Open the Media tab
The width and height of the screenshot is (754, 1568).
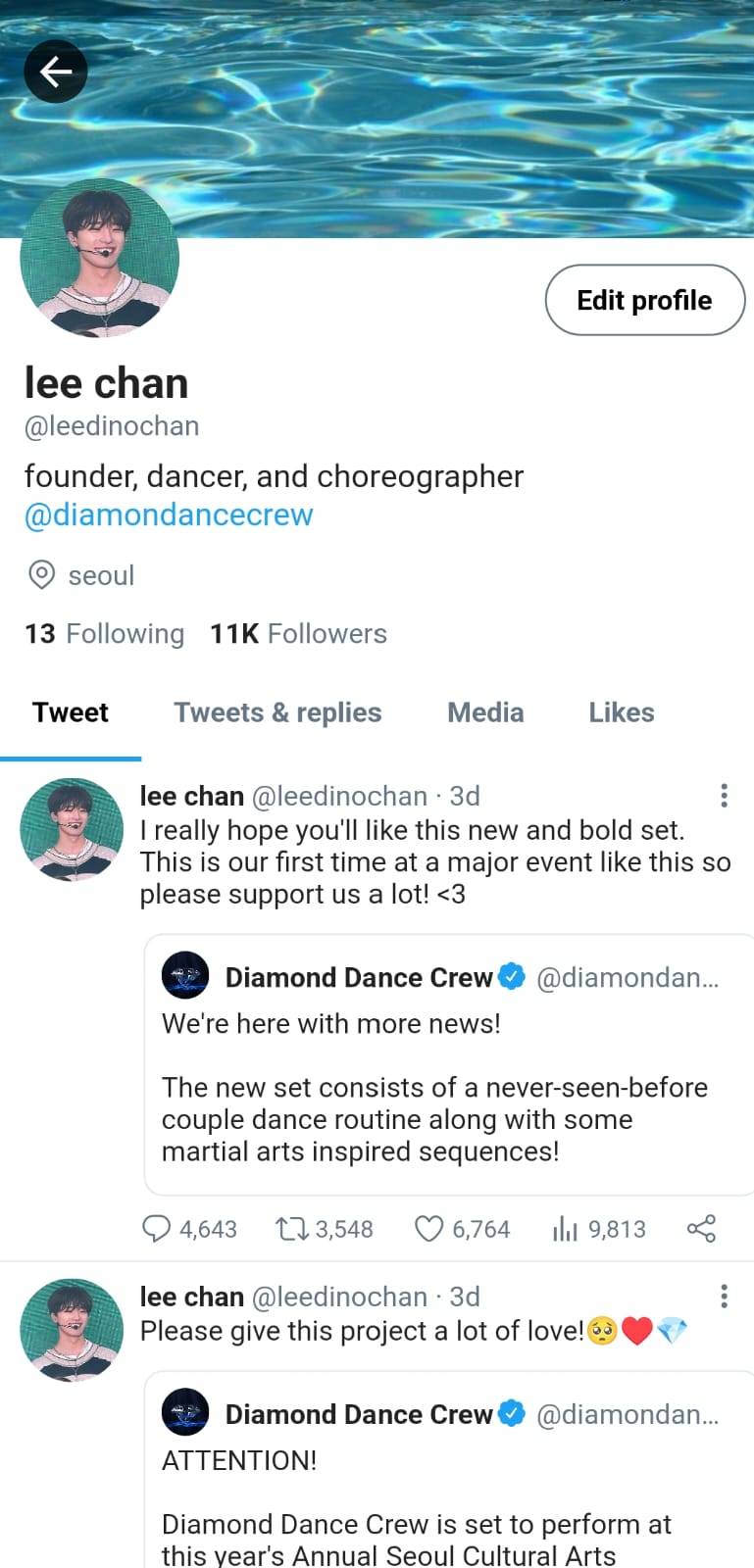(485, 712)
